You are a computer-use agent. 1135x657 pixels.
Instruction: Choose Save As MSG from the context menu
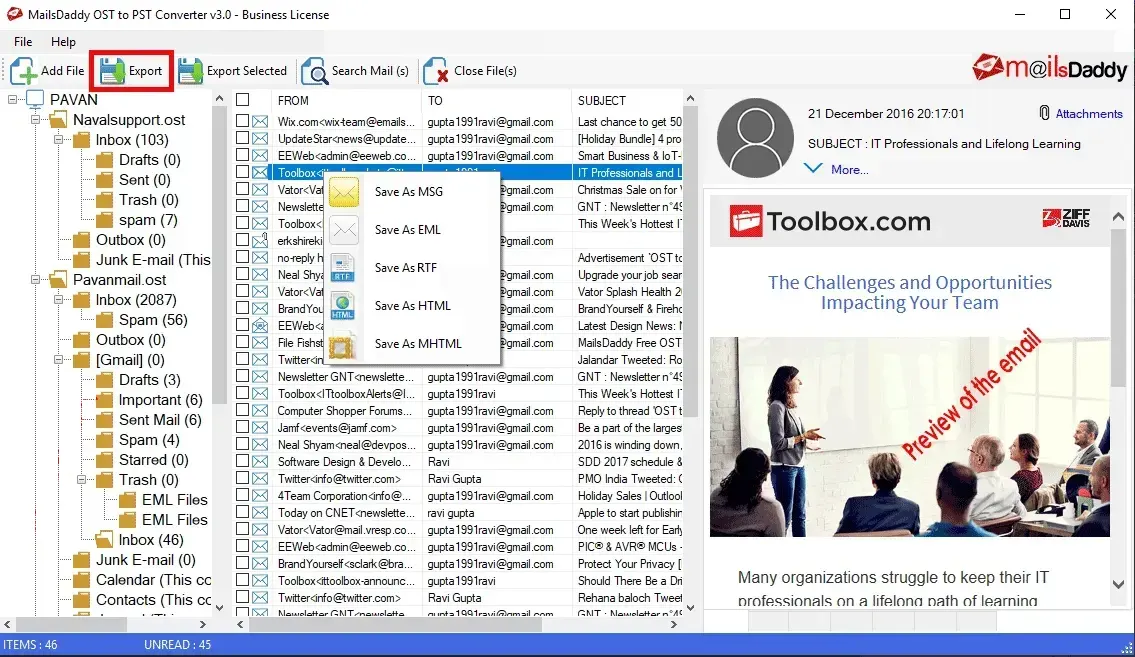(413, 192)
